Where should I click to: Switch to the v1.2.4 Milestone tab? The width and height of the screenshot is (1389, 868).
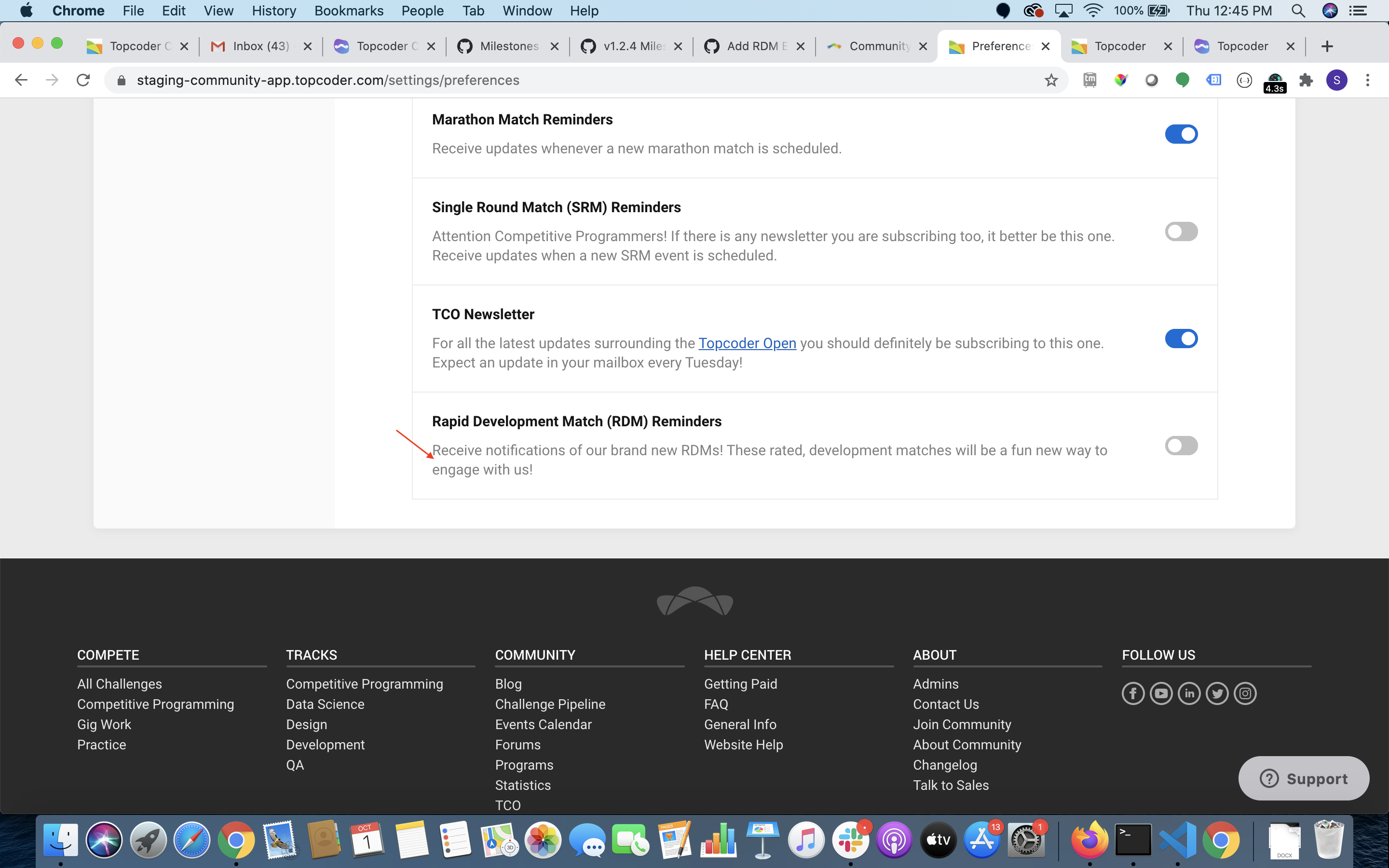point(631,46)
